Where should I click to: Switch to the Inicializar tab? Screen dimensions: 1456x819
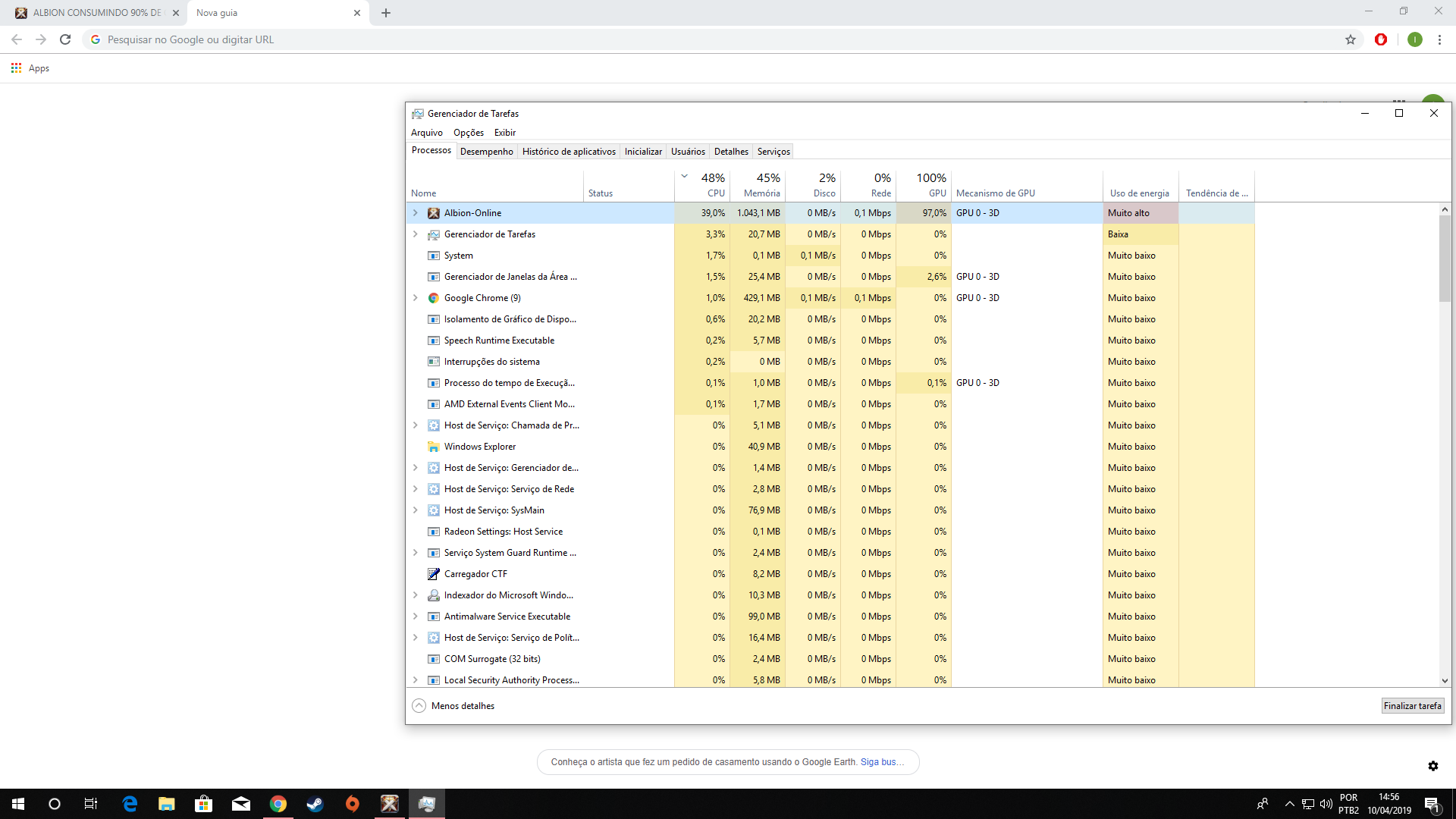tap(643, 152)
